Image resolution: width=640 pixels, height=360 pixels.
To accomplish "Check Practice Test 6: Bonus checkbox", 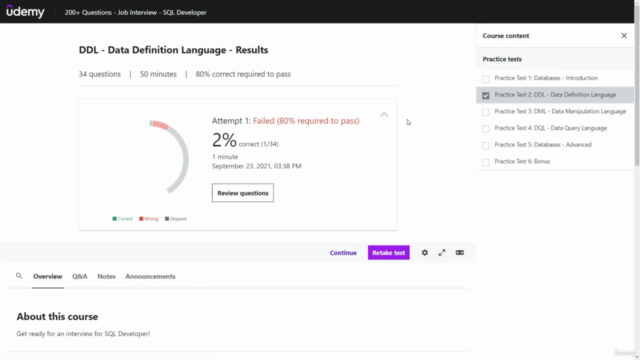I will [486, 162].
